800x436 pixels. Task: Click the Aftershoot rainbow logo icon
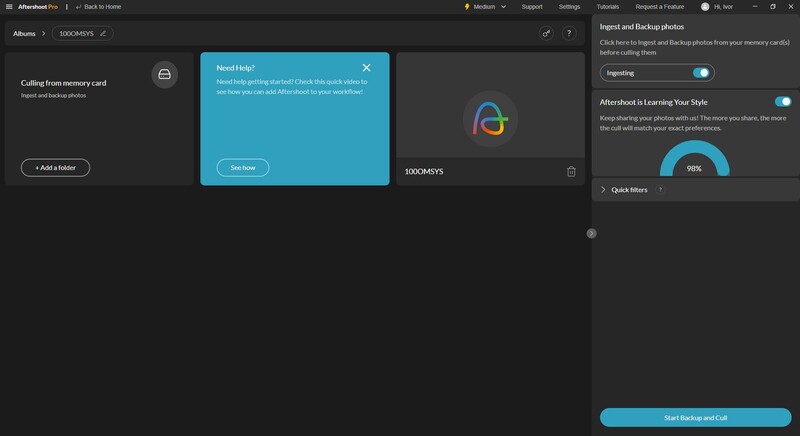click(490, 119)
